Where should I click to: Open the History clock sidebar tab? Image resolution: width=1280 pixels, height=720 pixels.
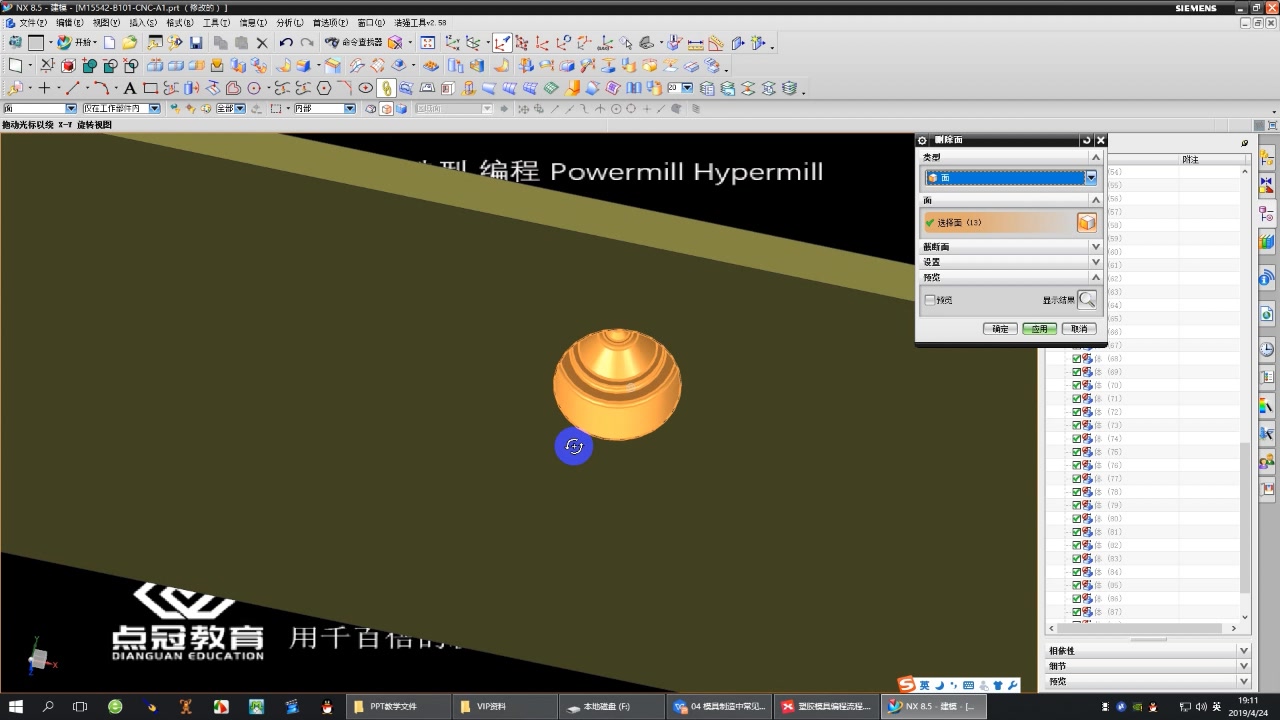(x=1267, y=349)
